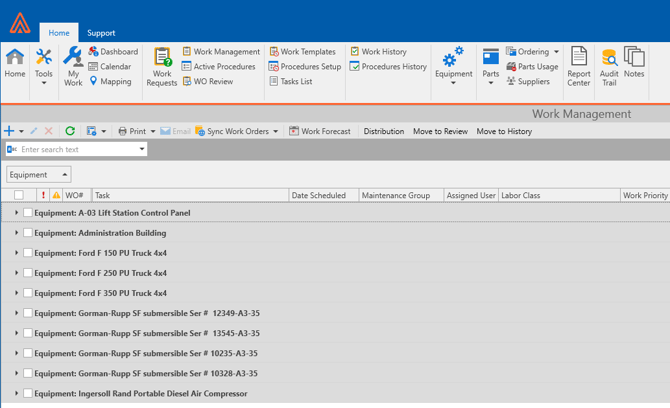Click the Move to Review button
Screen dimensions: 670x408
pos(440,131)
